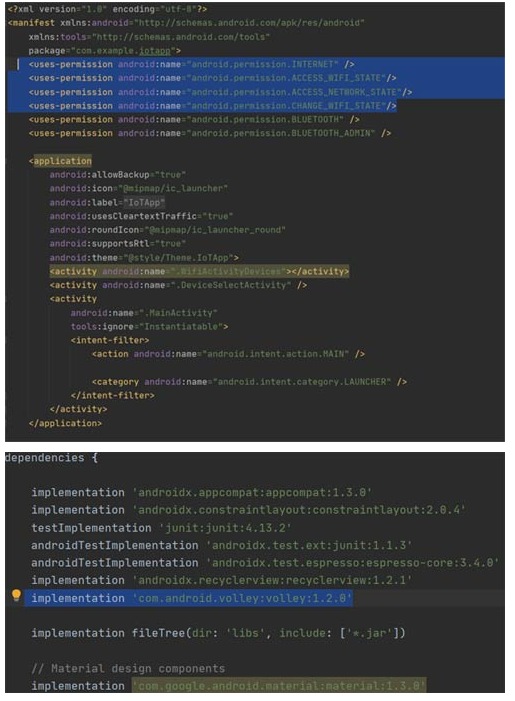Click the appcompat:1.3.0 implementation line
Viewport: 515px width, 701px height.
coord(202,493)
